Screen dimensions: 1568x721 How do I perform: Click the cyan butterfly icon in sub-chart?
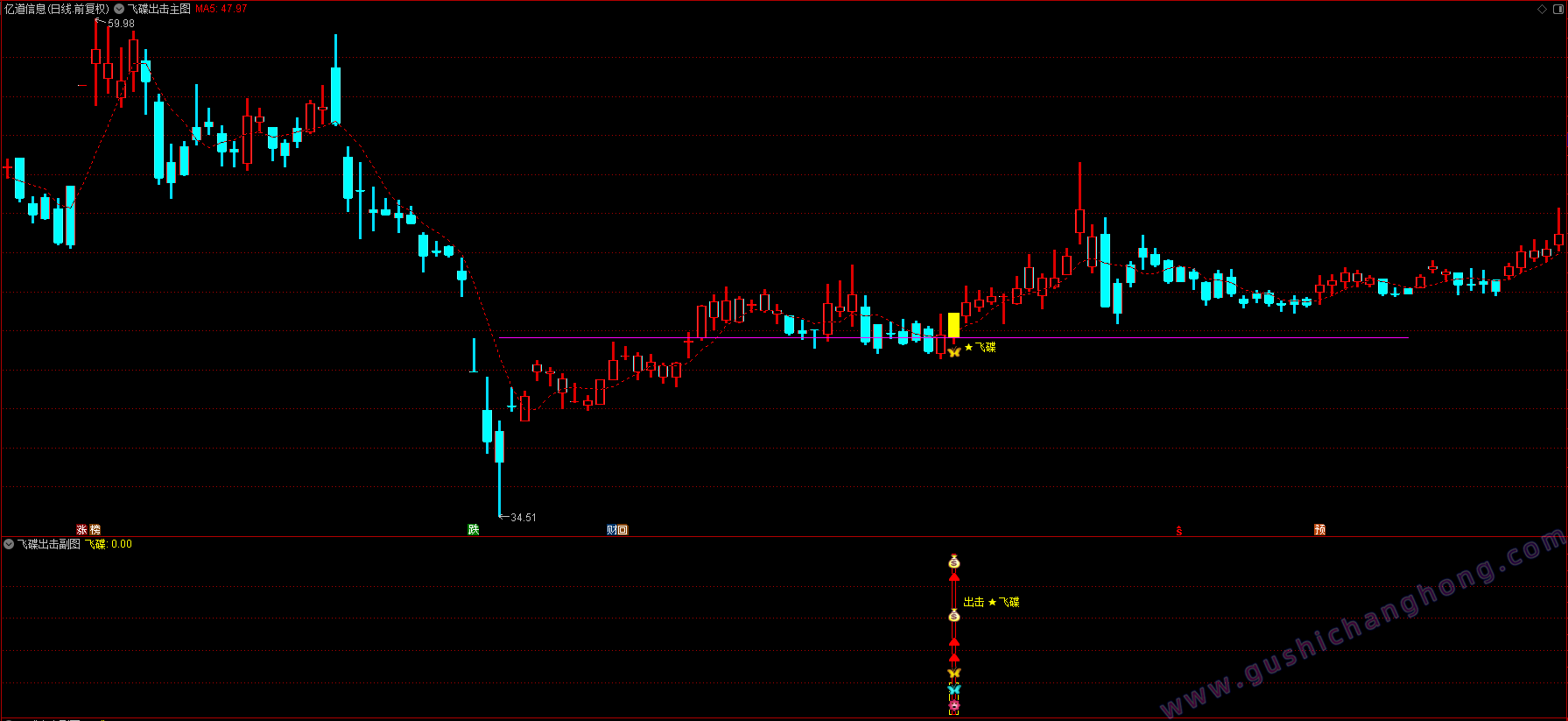pos(954,689)
